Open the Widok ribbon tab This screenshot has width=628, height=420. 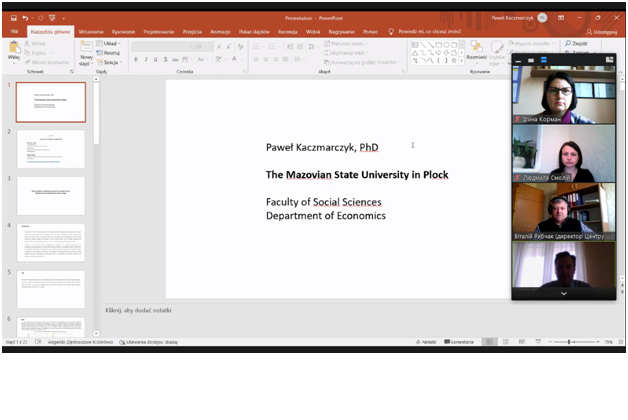[313, 32]
